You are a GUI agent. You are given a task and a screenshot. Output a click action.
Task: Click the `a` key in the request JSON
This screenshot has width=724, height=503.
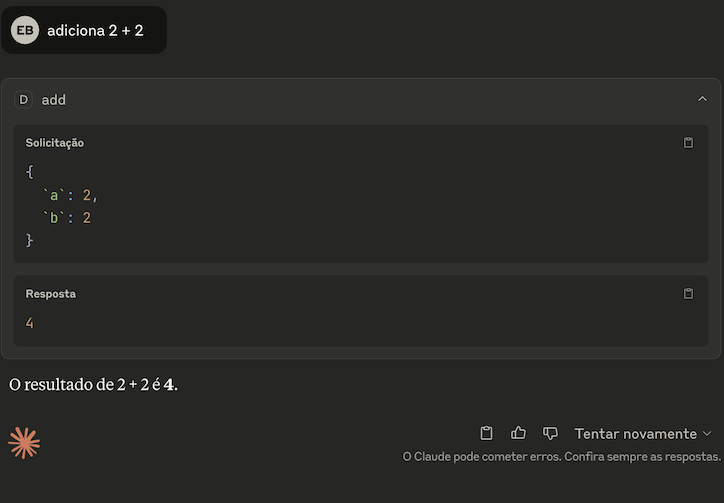pos(54,195)
